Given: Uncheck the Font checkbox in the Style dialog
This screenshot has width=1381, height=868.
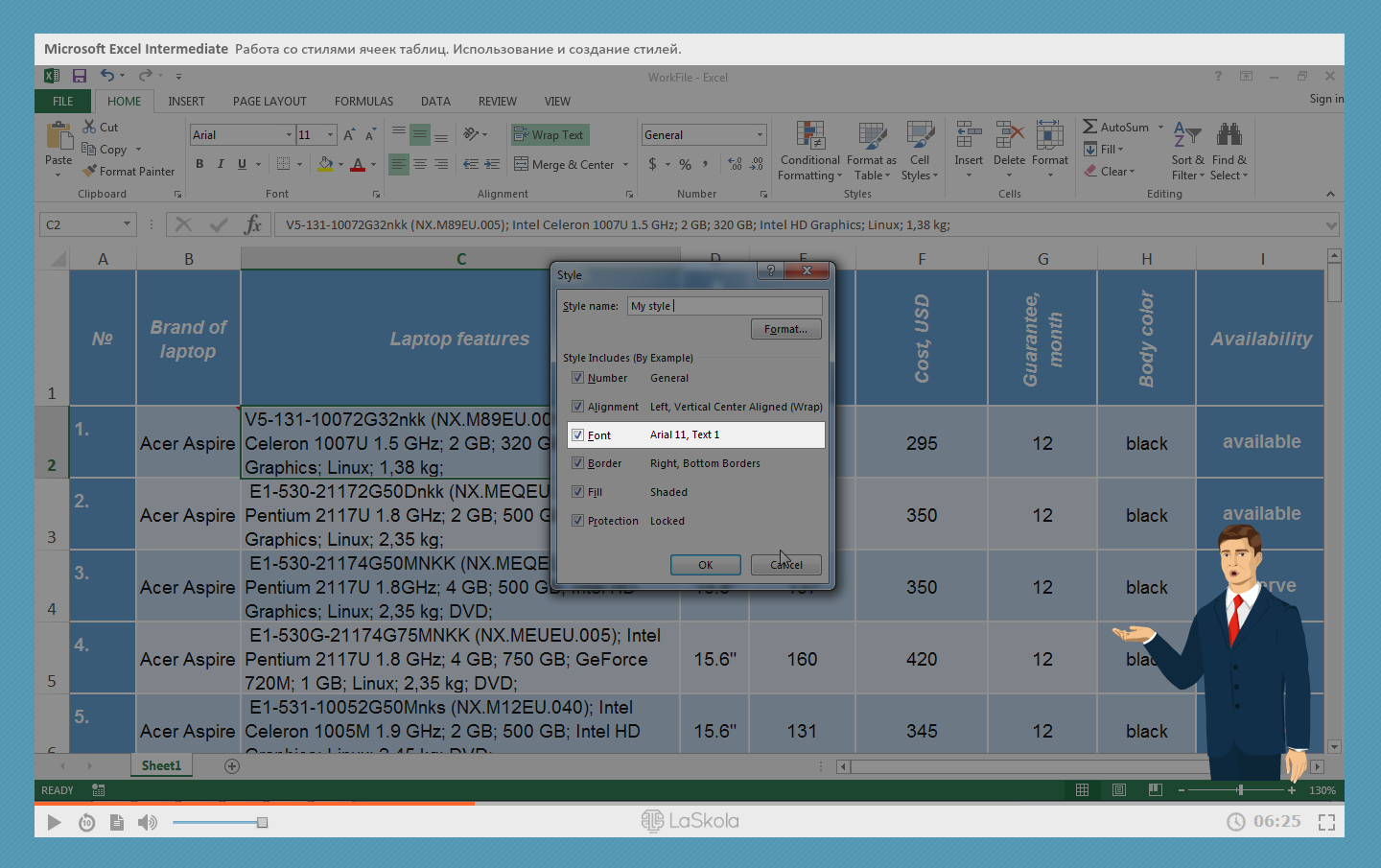Looking at the screenshot, I should [578, 434].
